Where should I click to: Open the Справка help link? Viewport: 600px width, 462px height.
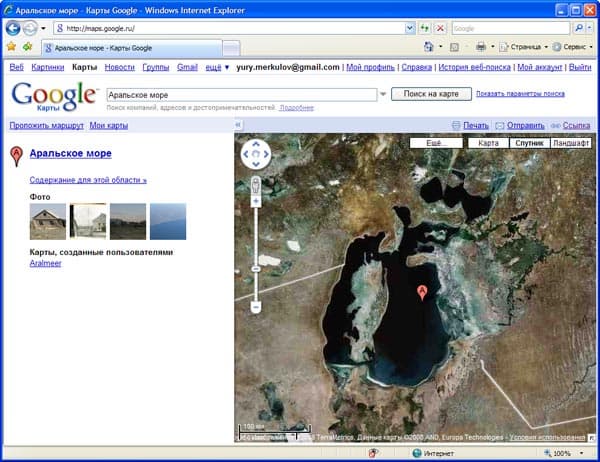coord(417,67)
